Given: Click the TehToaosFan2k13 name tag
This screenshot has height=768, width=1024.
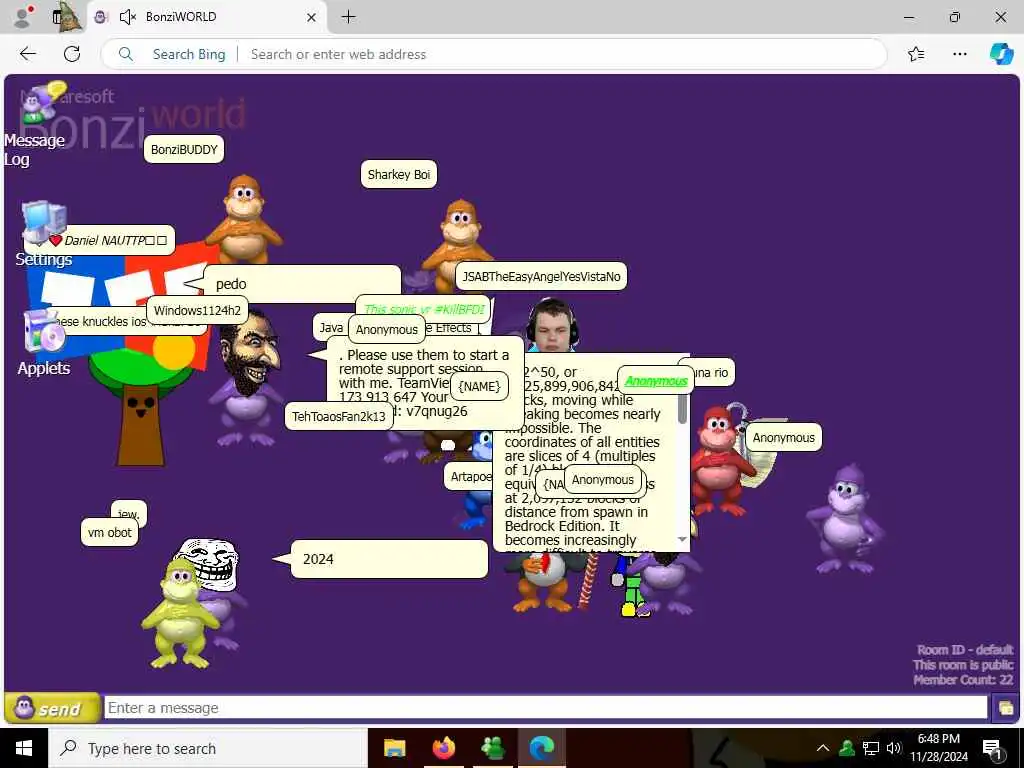Looking at the screenshot, I should [339, 417].
